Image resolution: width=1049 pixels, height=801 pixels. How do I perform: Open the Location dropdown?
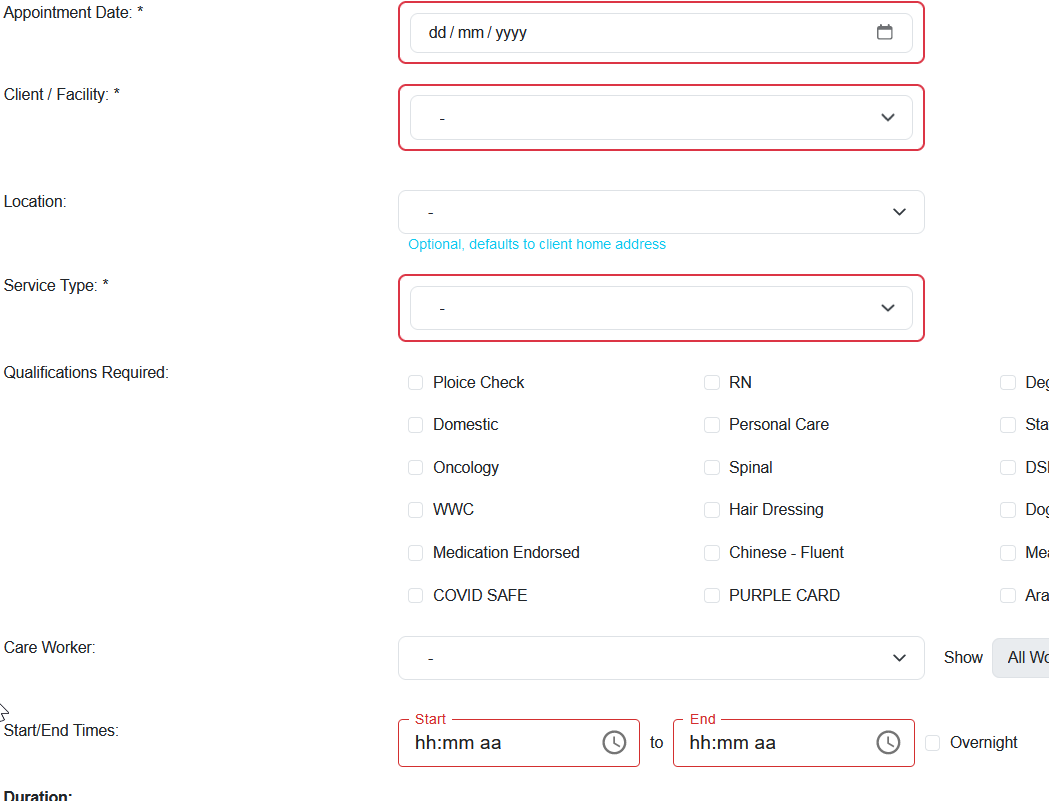[661, 212]
